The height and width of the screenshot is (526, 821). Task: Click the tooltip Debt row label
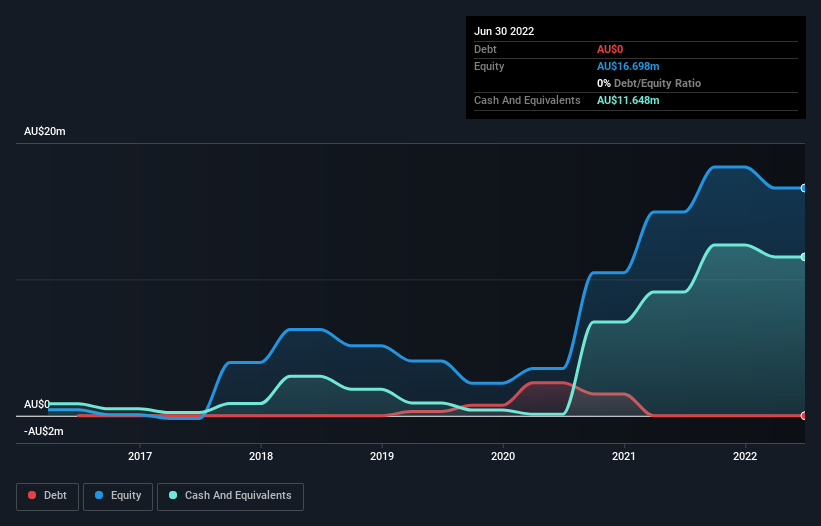click(x=485, y=49)
